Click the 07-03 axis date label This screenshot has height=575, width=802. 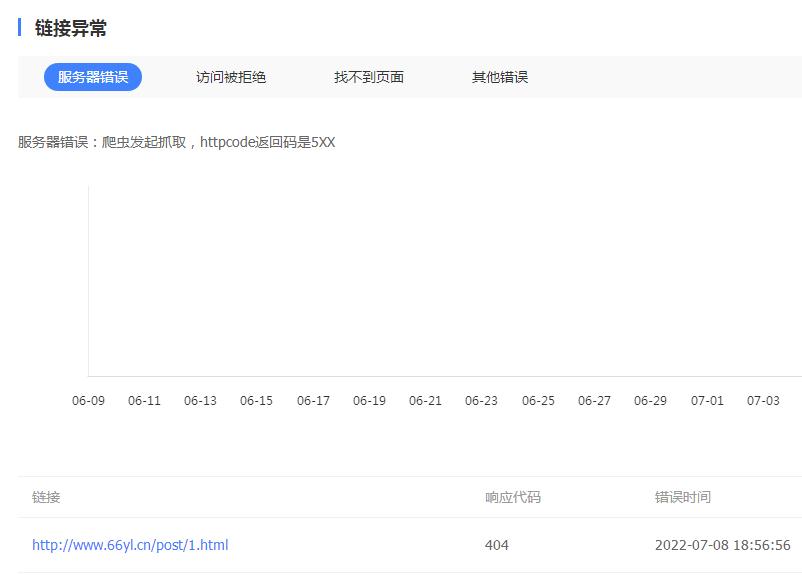point(763,401)
